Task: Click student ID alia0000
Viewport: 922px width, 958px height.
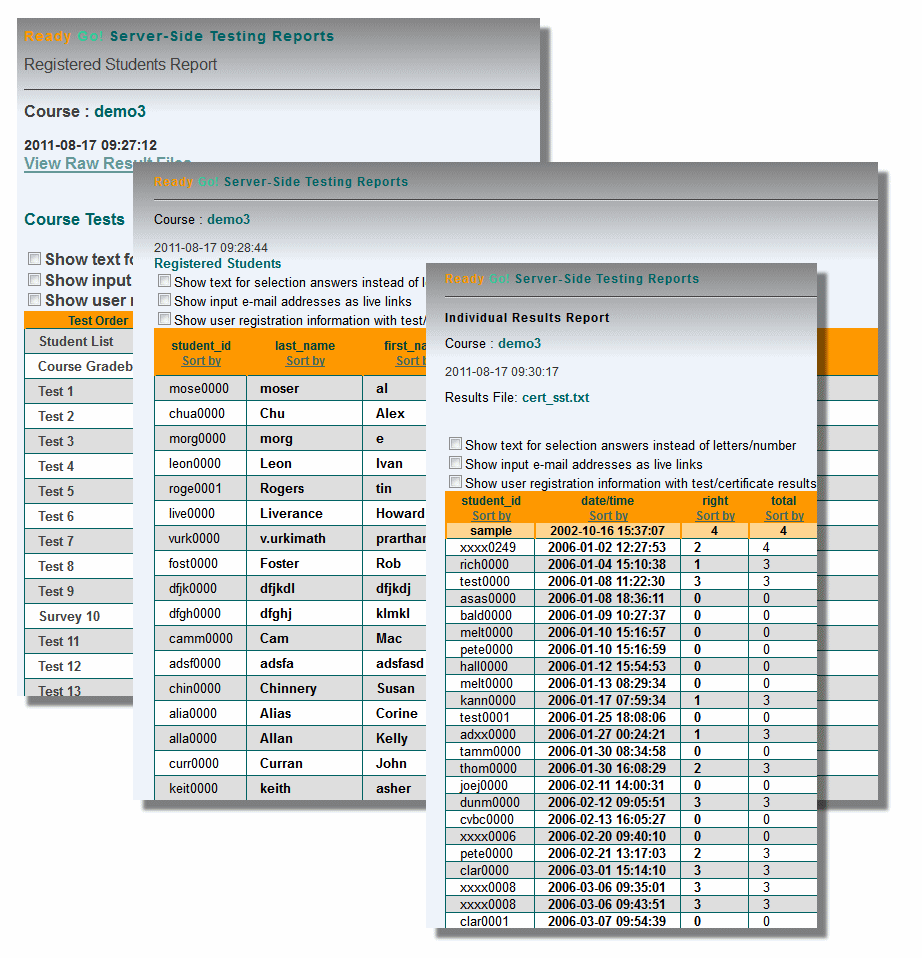Action: 192,714
